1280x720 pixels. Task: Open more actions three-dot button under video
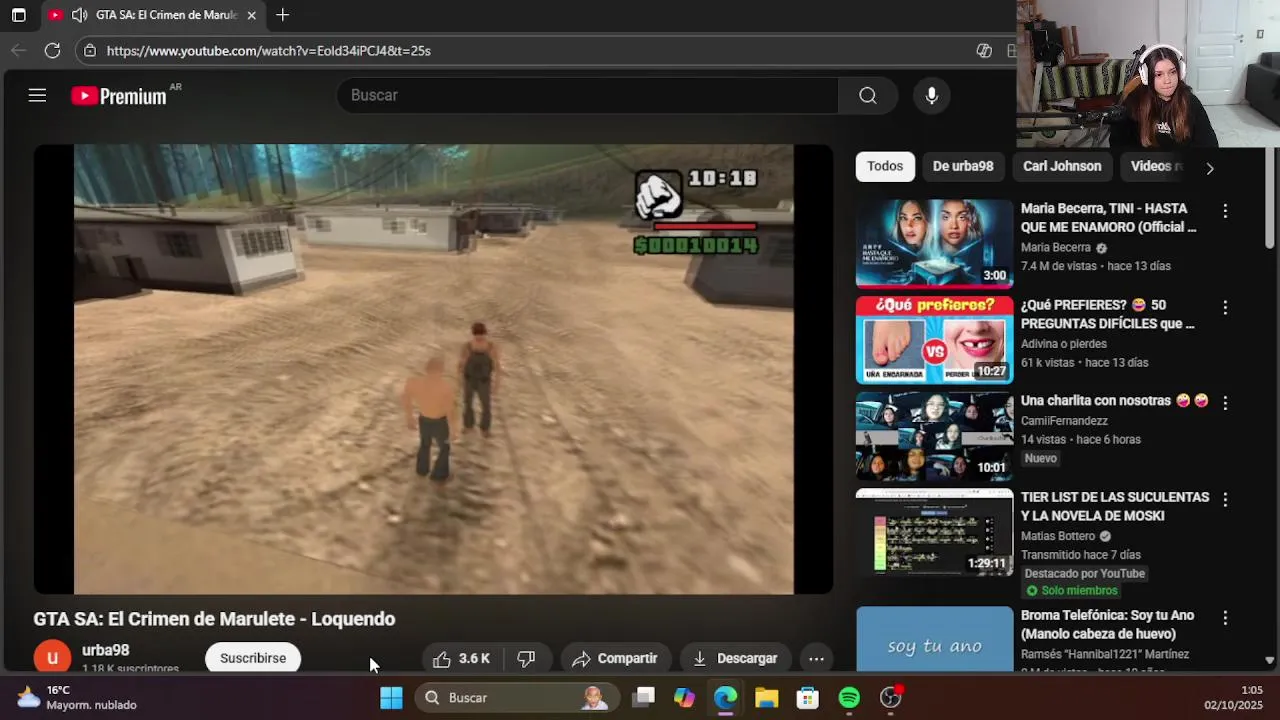click(816, 658)
